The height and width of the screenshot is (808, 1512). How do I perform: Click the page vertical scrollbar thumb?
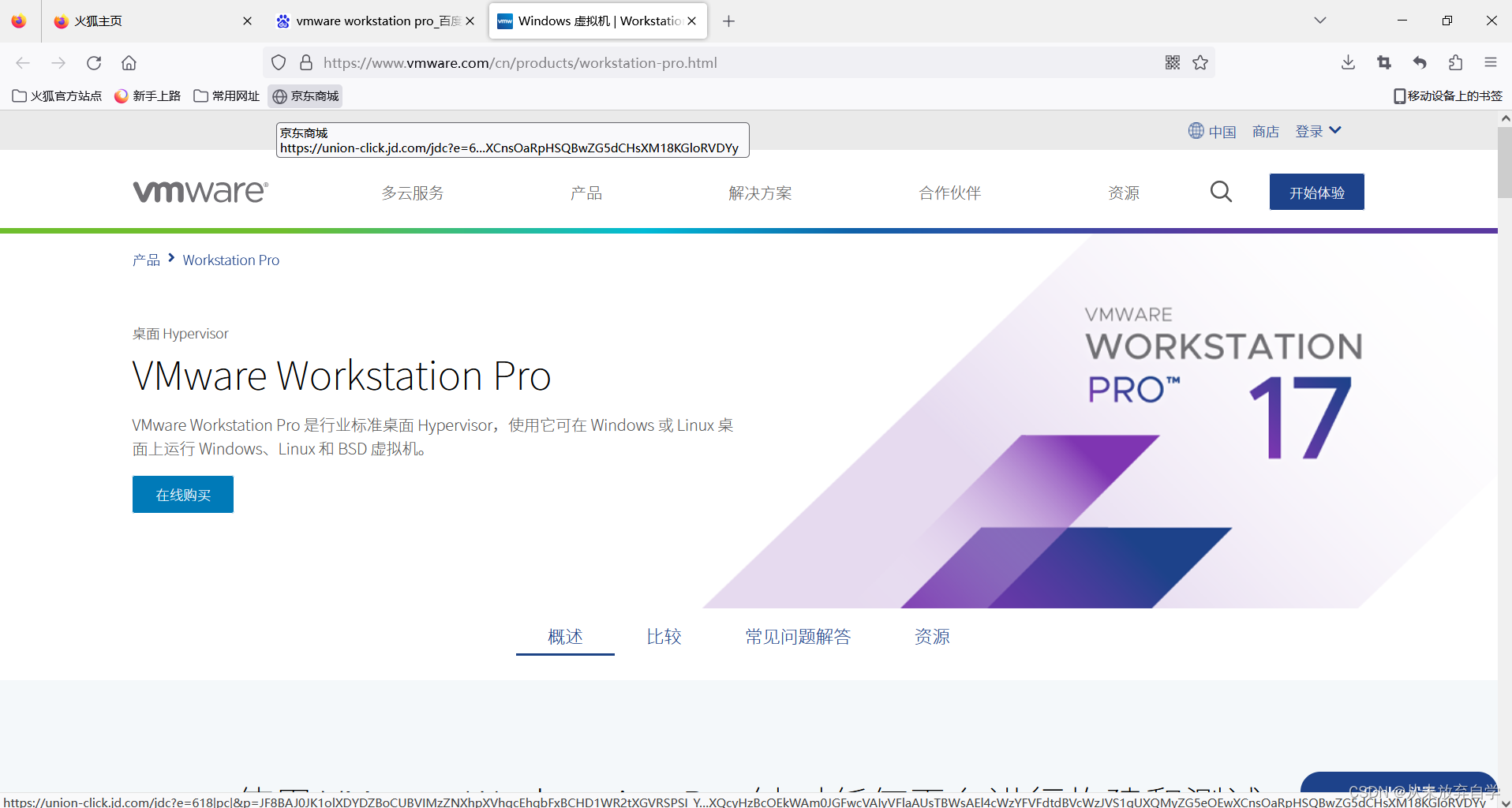tap(1505, 162)
